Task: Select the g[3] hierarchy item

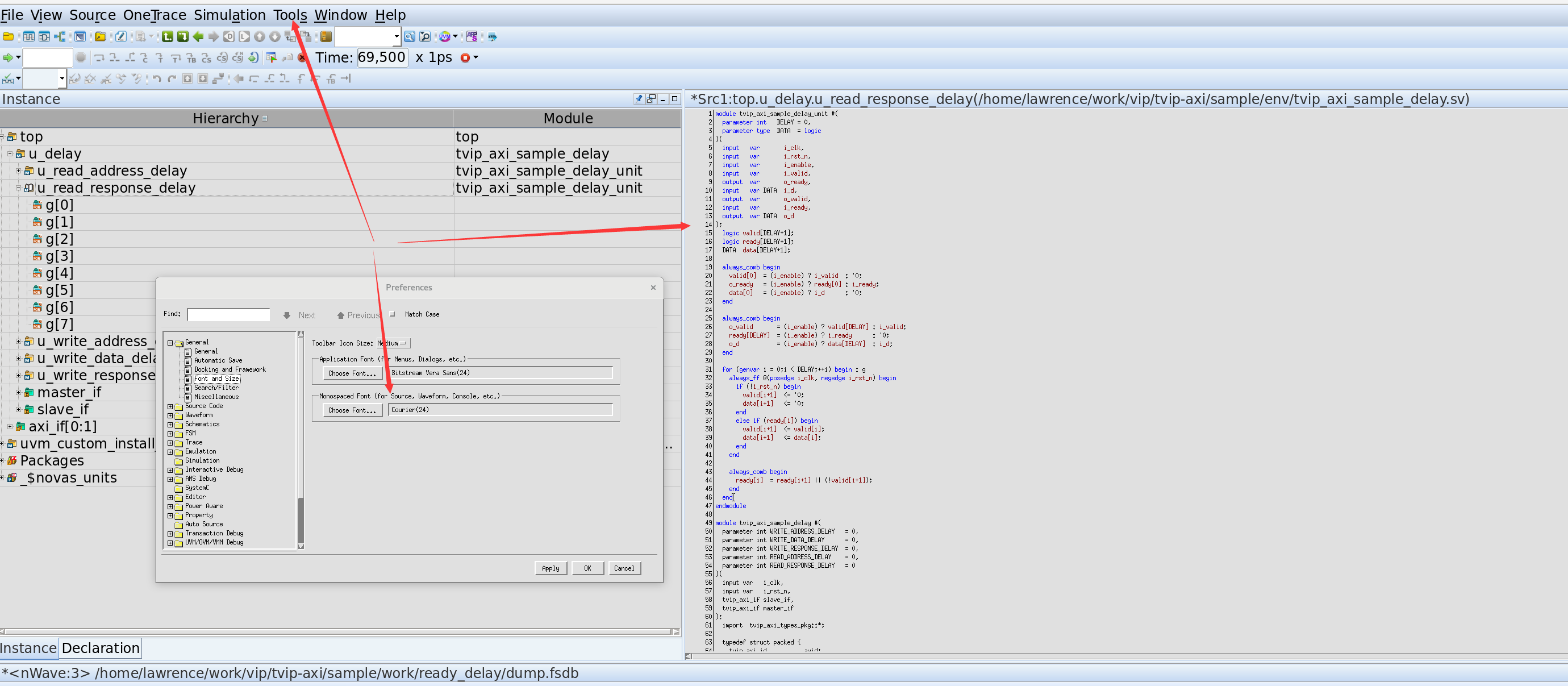Action: pyautogui.click(x=60, y=256)
